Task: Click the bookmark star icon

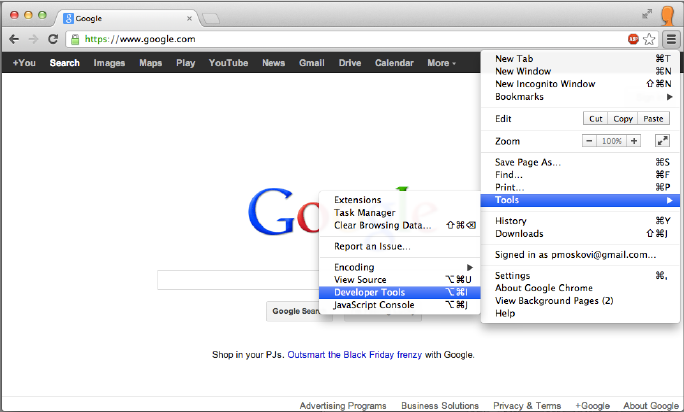Action: tap(649, 39)
